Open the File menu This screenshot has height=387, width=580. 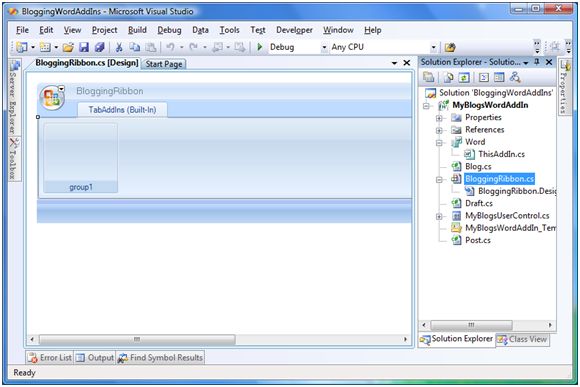(23, 30)
